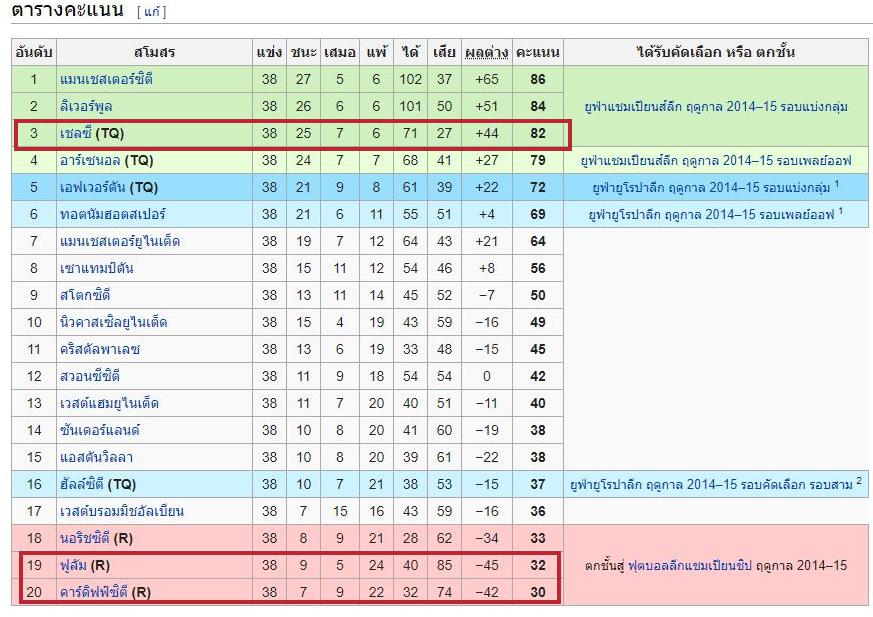Open the เอฟเวอร์ตัน club link
The width and height of the screenshot is (873, 617).
92,188
